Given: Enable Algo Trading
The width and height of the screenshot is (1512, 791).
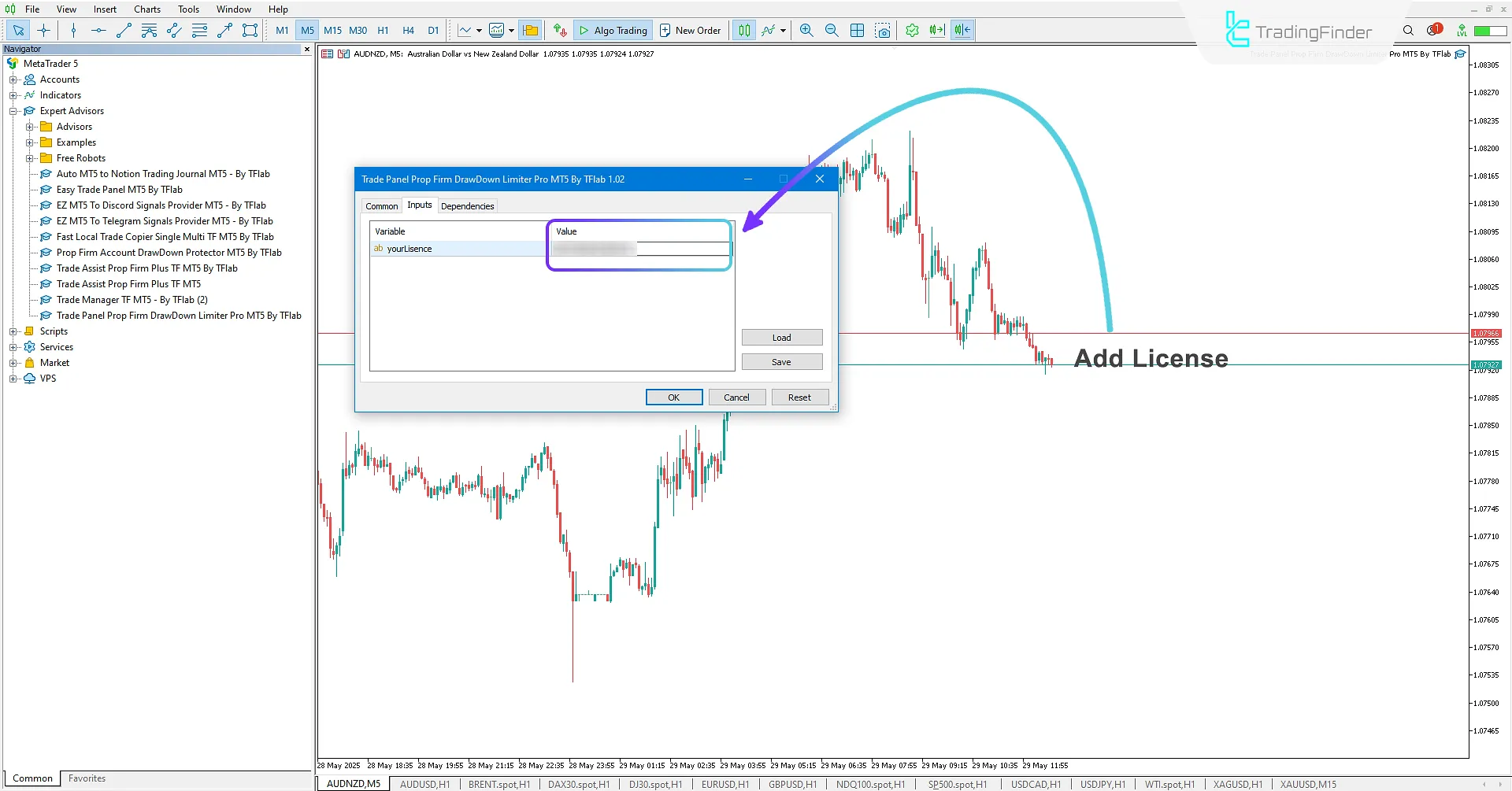Looking at the screenshot, I should pos(613,30).
